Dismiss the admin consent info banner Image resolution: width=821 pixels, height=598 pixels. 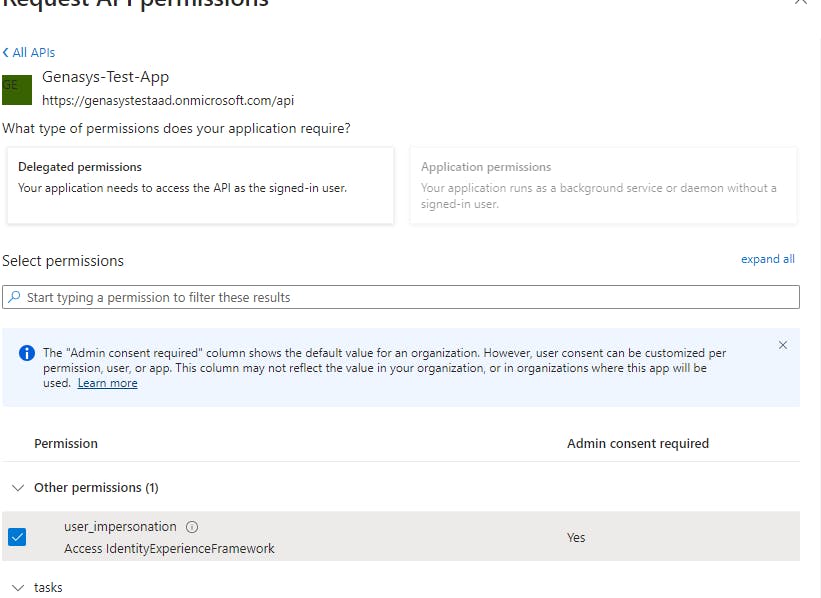pyautogui.click(x=783, y=345)
